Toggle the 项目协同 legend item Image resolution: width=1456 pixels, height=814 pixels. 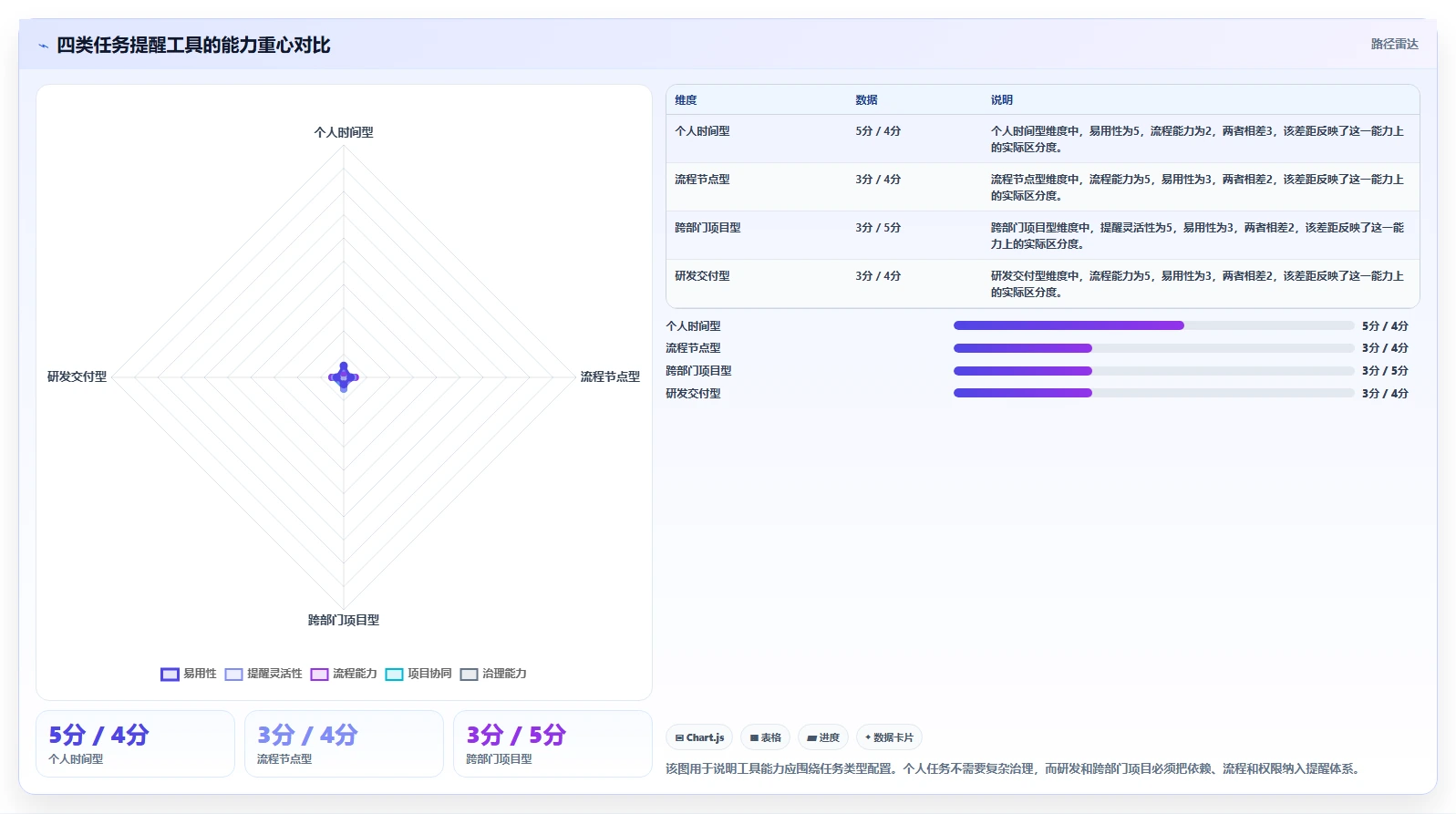(x=418, y=674)
